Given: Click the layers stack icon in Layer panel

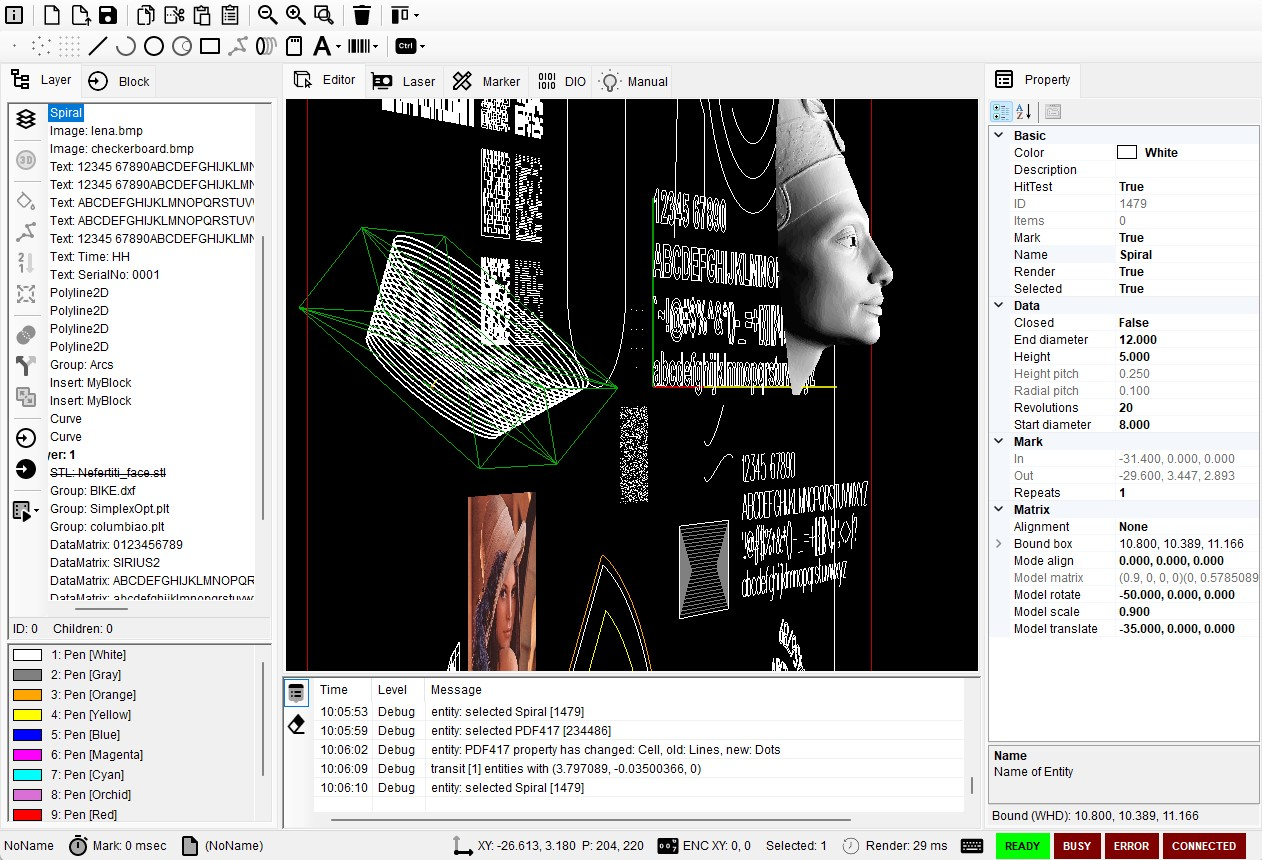Looking at the screenshot, I should [x=26, y=119].
